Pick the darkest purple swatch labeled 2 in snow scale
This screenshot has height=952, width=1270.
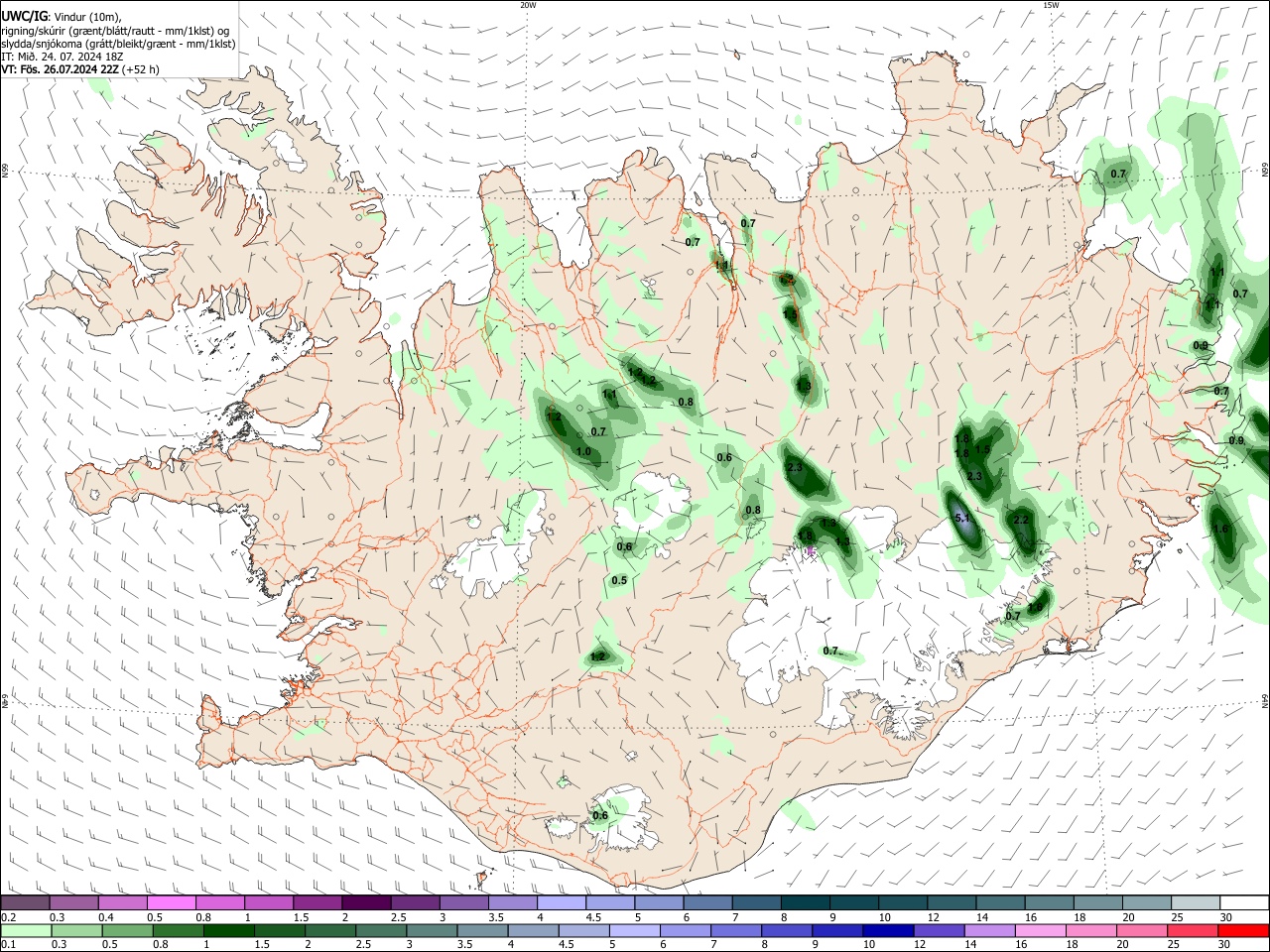pyautogui.click(x=366, y=903)
